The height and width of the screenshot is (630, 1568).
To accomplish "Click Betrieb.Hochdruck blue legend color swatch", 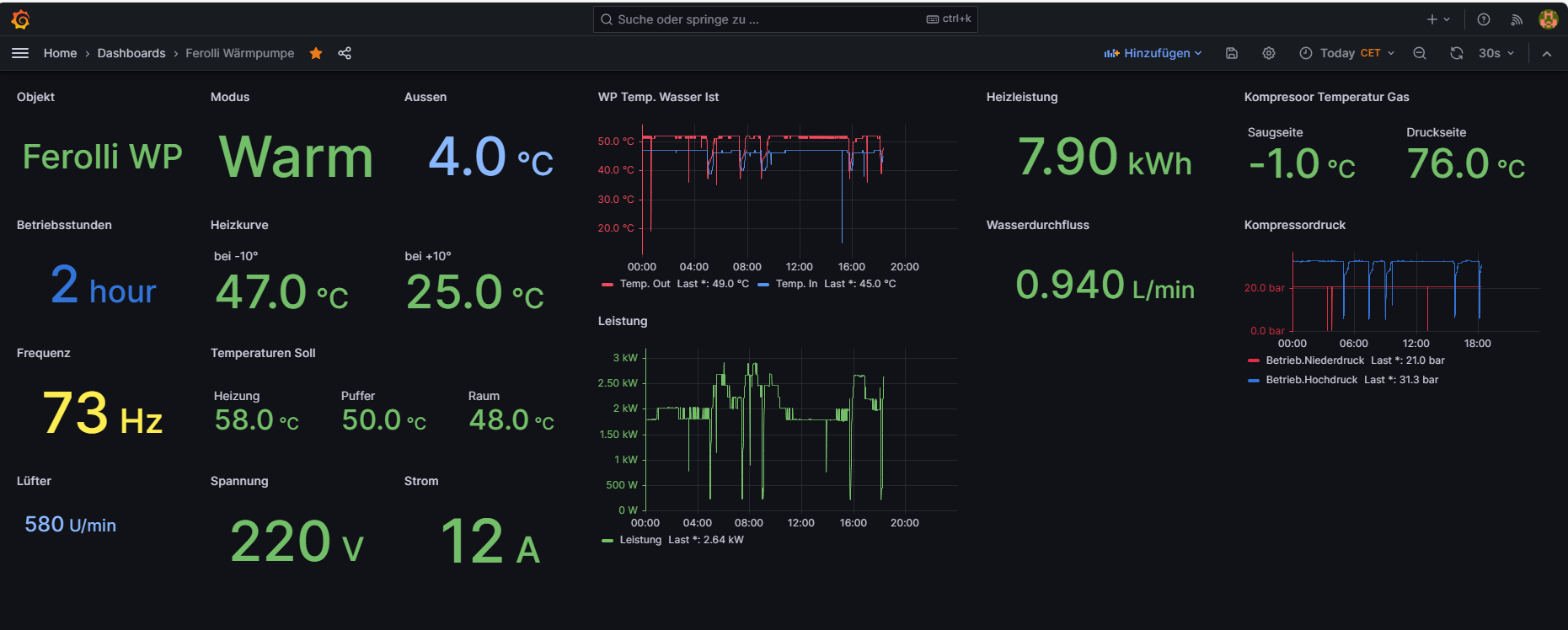I will (1254, 381).
